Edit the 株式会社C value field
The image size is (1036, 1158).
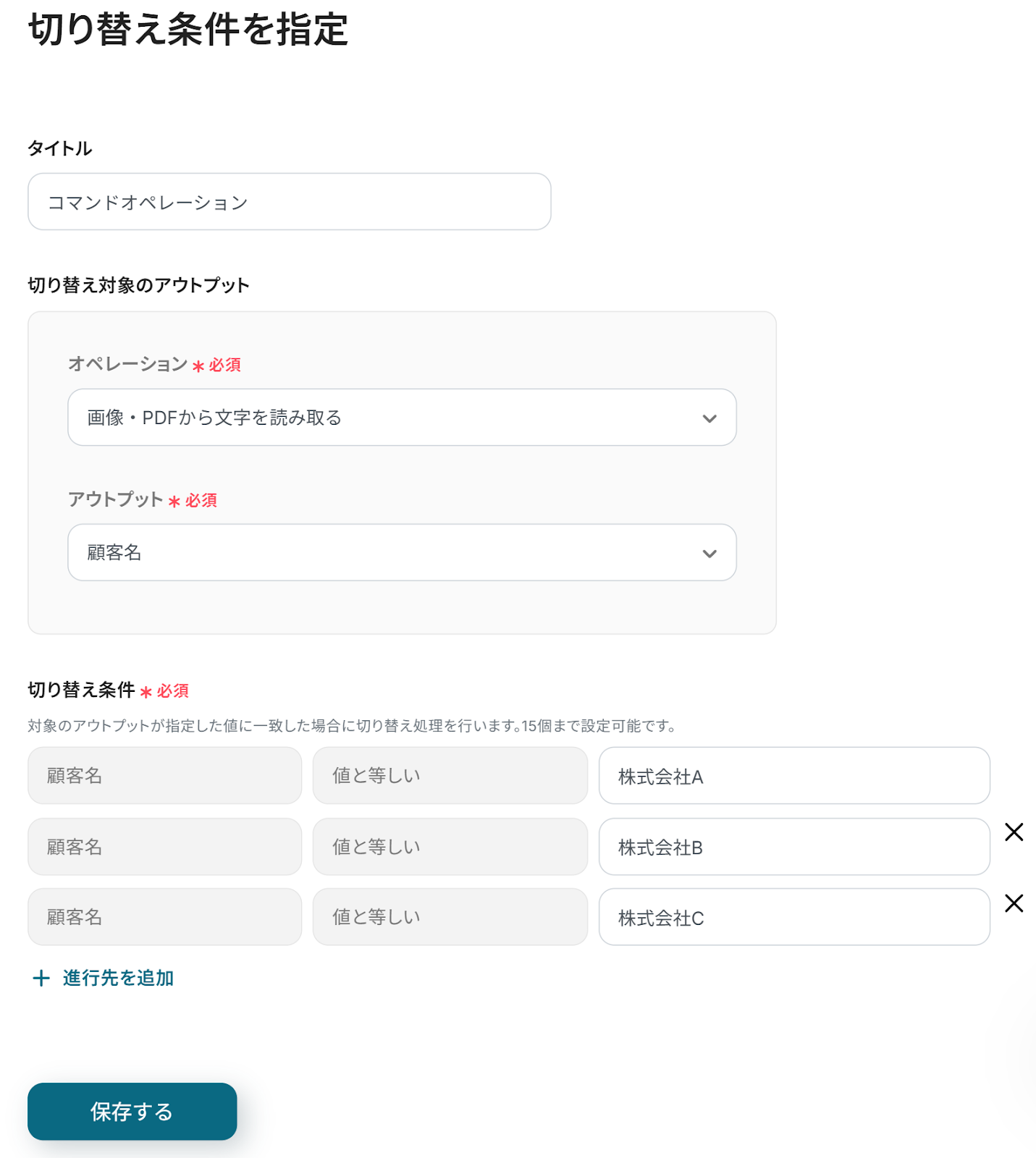point(794,917)
